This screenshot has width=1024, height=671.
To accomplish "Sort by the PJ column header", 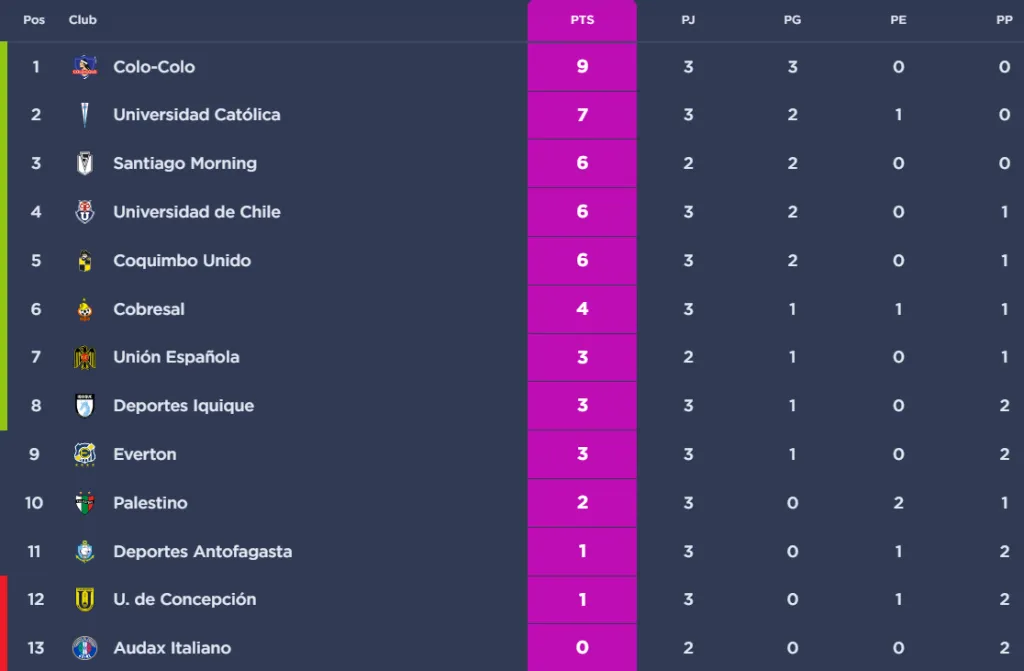I will pyautogui.click(x=688, y=20).
